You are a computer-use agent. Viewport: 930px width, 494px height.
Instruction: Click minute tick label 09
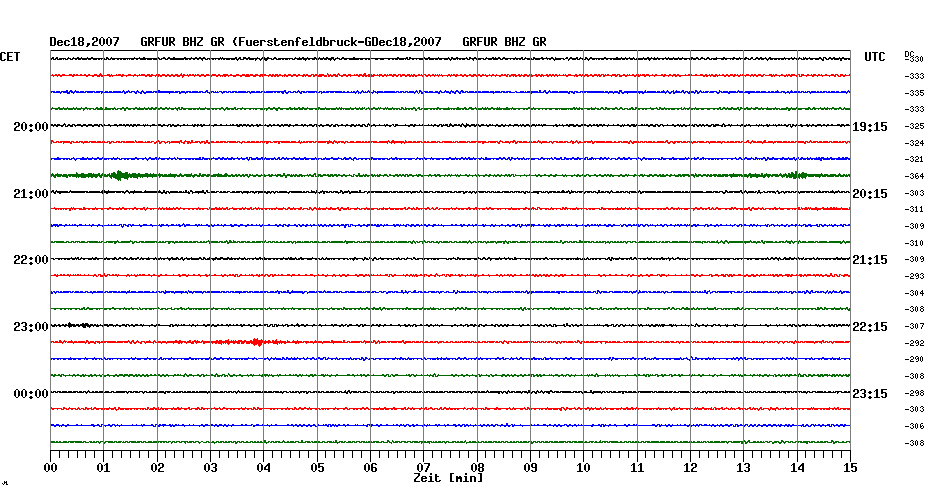(x=530, y=467)
